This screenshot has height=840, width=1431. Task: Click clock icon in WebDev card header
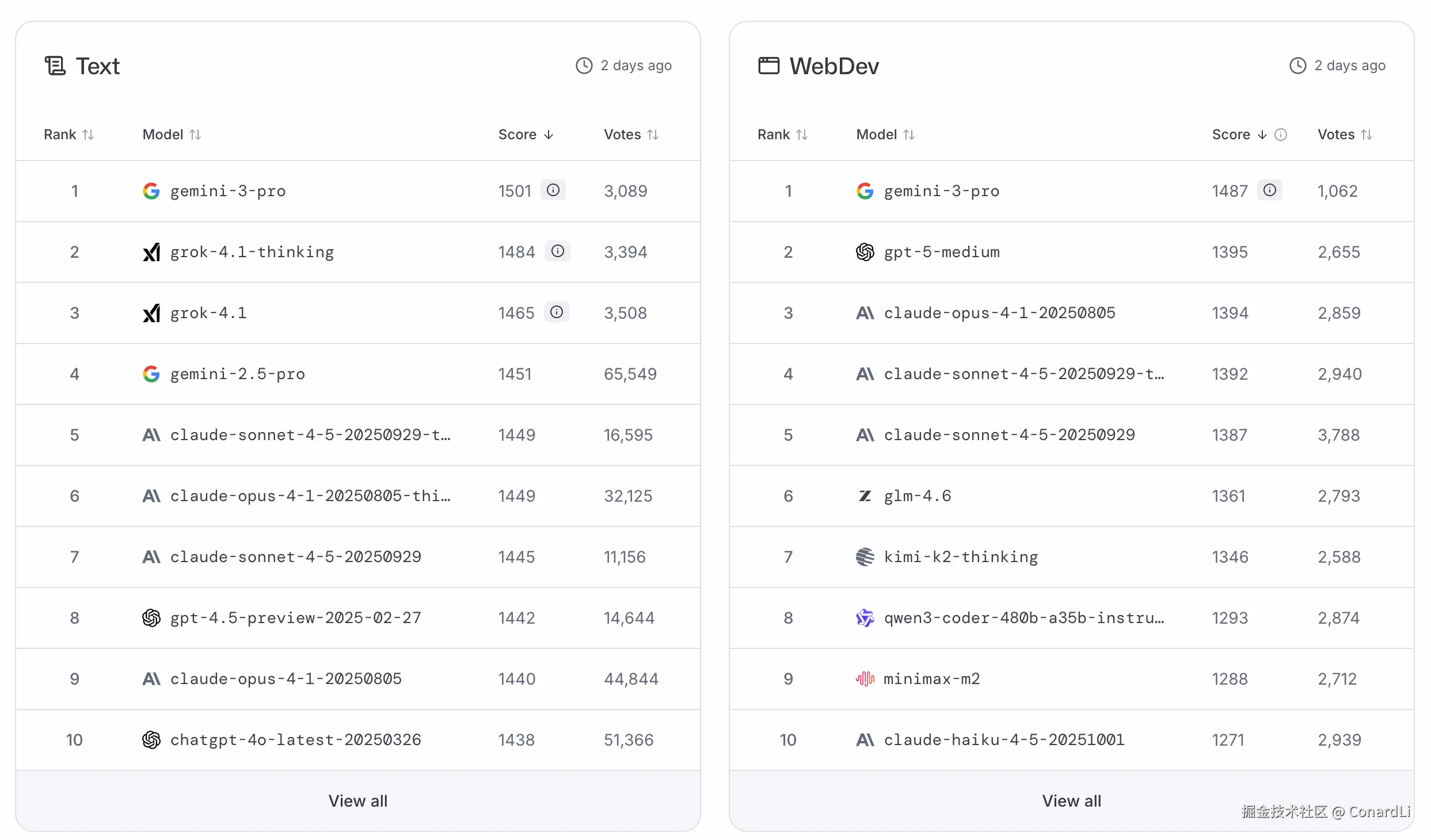[1297, 66]
